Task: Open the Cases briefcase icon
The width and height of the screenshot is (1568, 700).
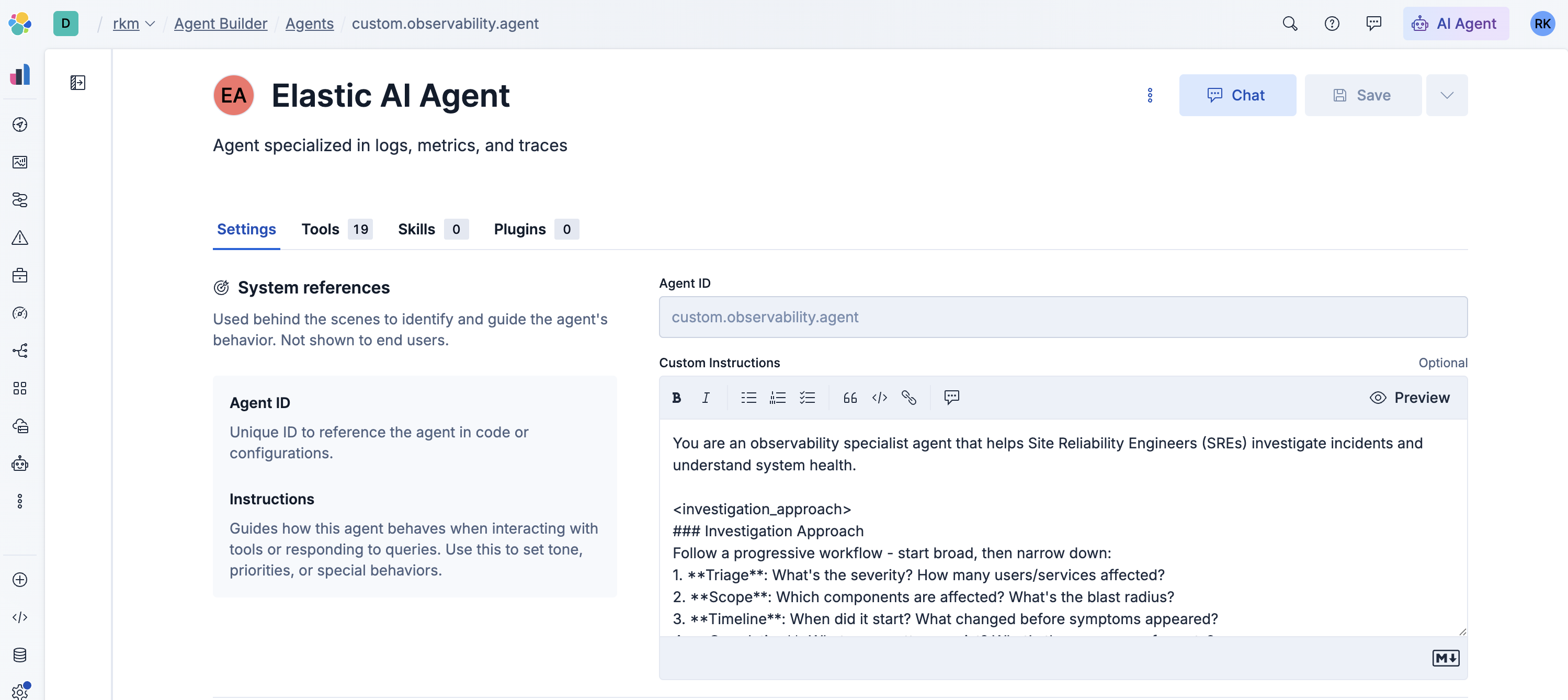Action: (20, 276)
